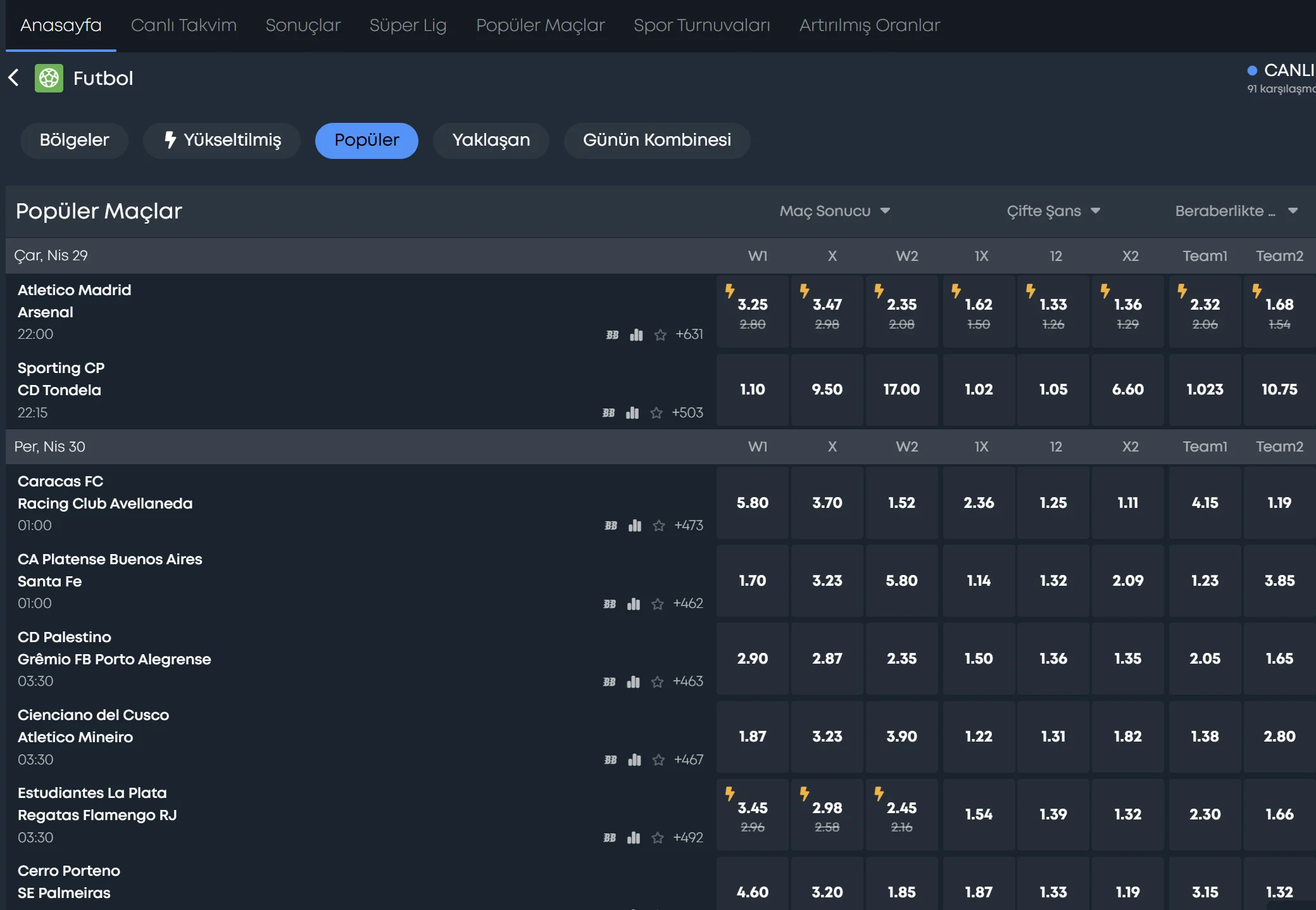This screenshot has height=910, width=1316.
Task: Open bet builder icon for Atletico Madrid vs Arsenal
Action: pyautogui.click(x=612, y=334)
